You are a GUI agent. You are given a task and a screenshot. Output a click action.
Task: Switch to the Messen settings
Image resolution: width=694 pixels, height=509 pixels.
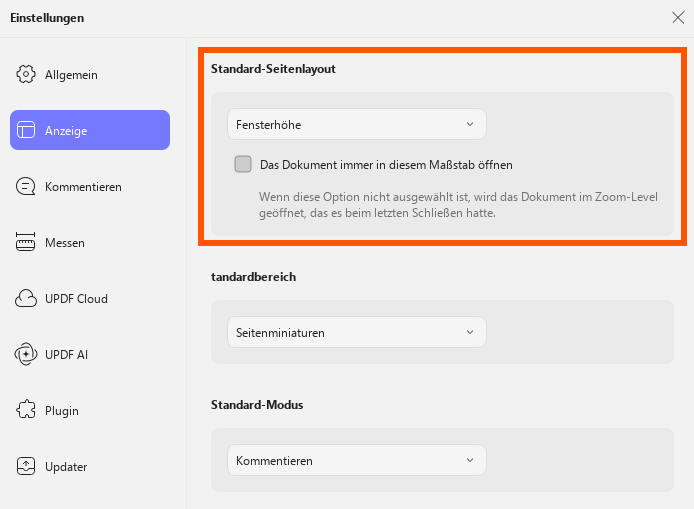(x=90, y=242)
